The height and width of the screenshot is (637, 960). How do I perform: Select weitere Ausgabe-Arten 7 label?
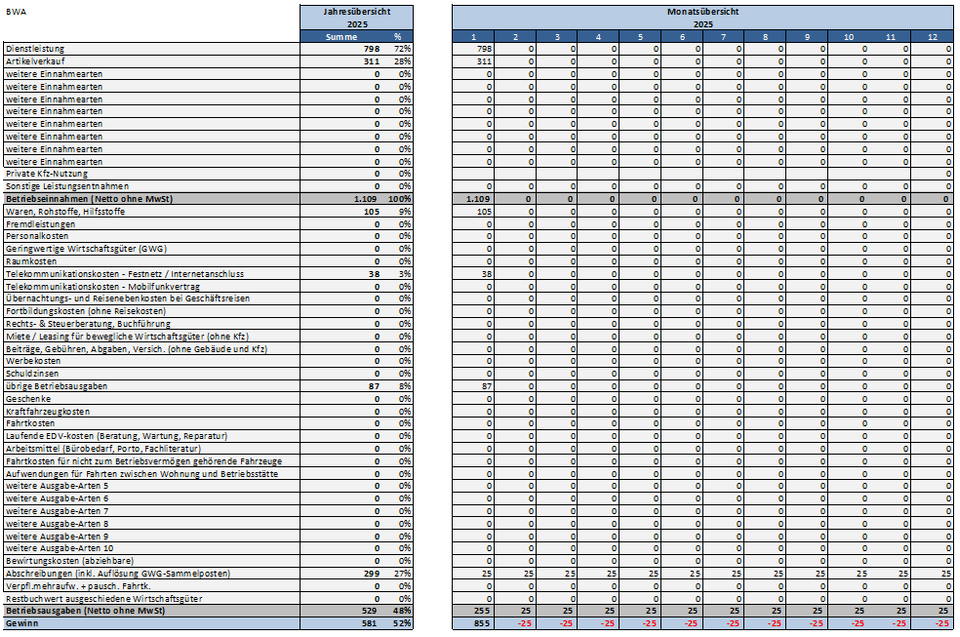57,511
